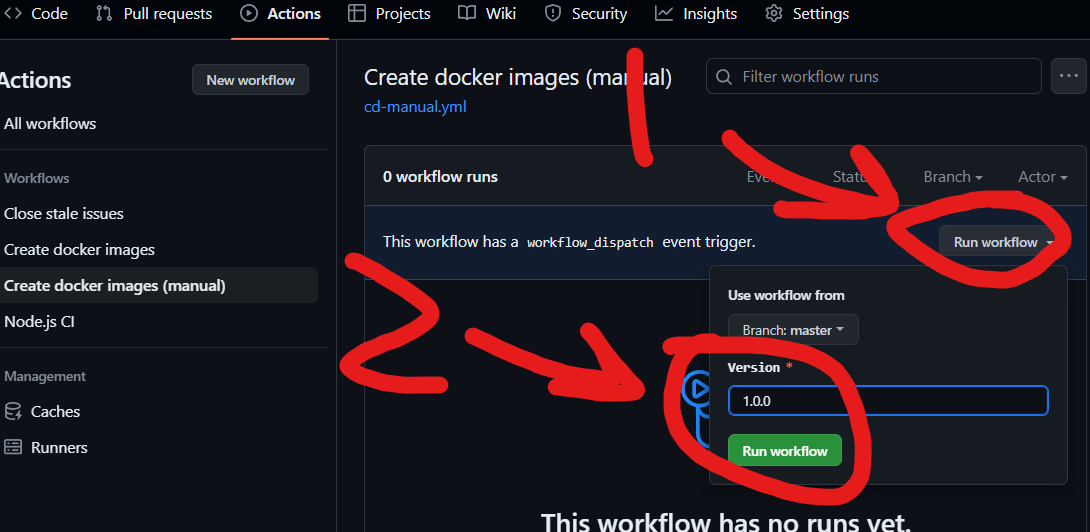Image resolution: width=1090 pixels, height=532 pixels.
Task: Open the Pull requests tab
Action: point(154,13)
